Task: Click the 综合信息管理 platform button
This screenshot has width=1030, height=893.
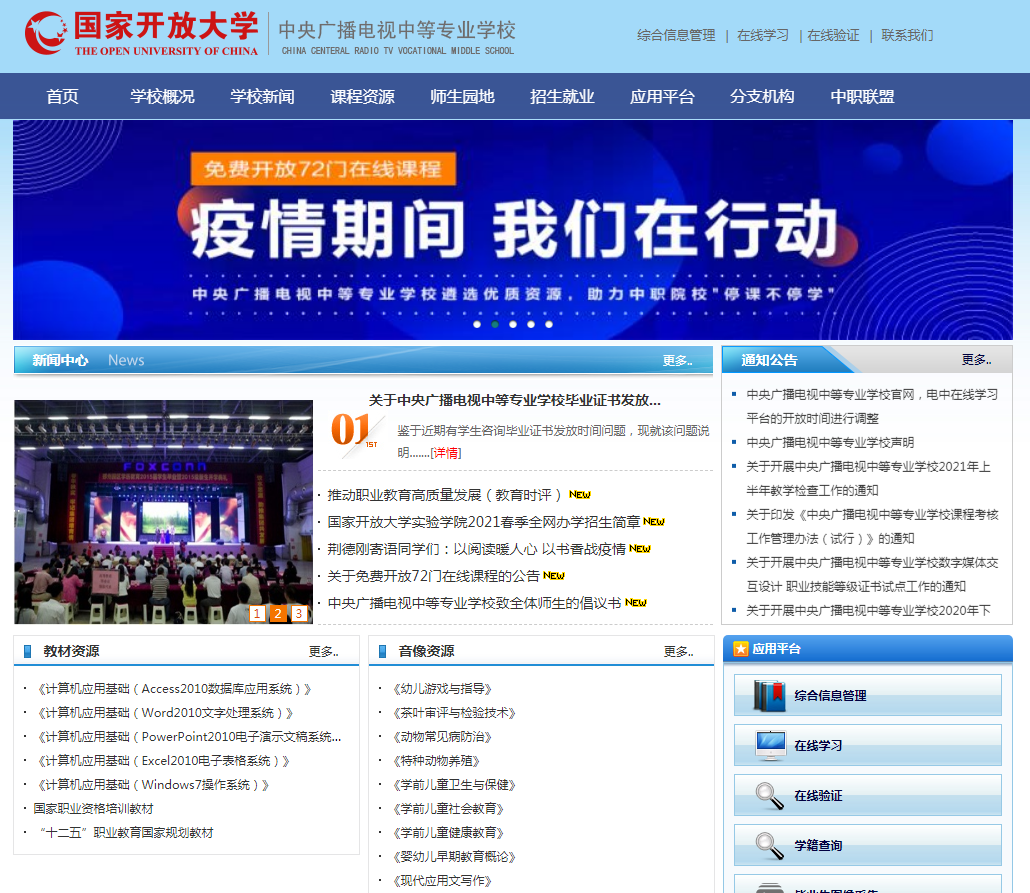Action: click(868, 695)
